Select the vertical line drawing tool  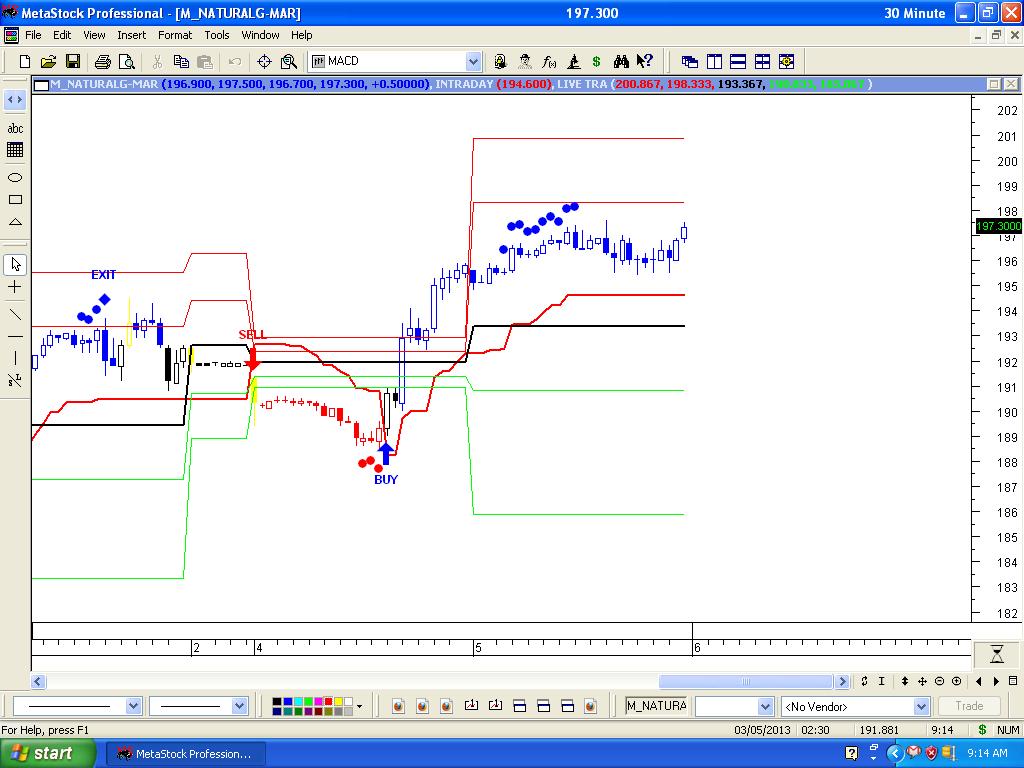[15, 356]
